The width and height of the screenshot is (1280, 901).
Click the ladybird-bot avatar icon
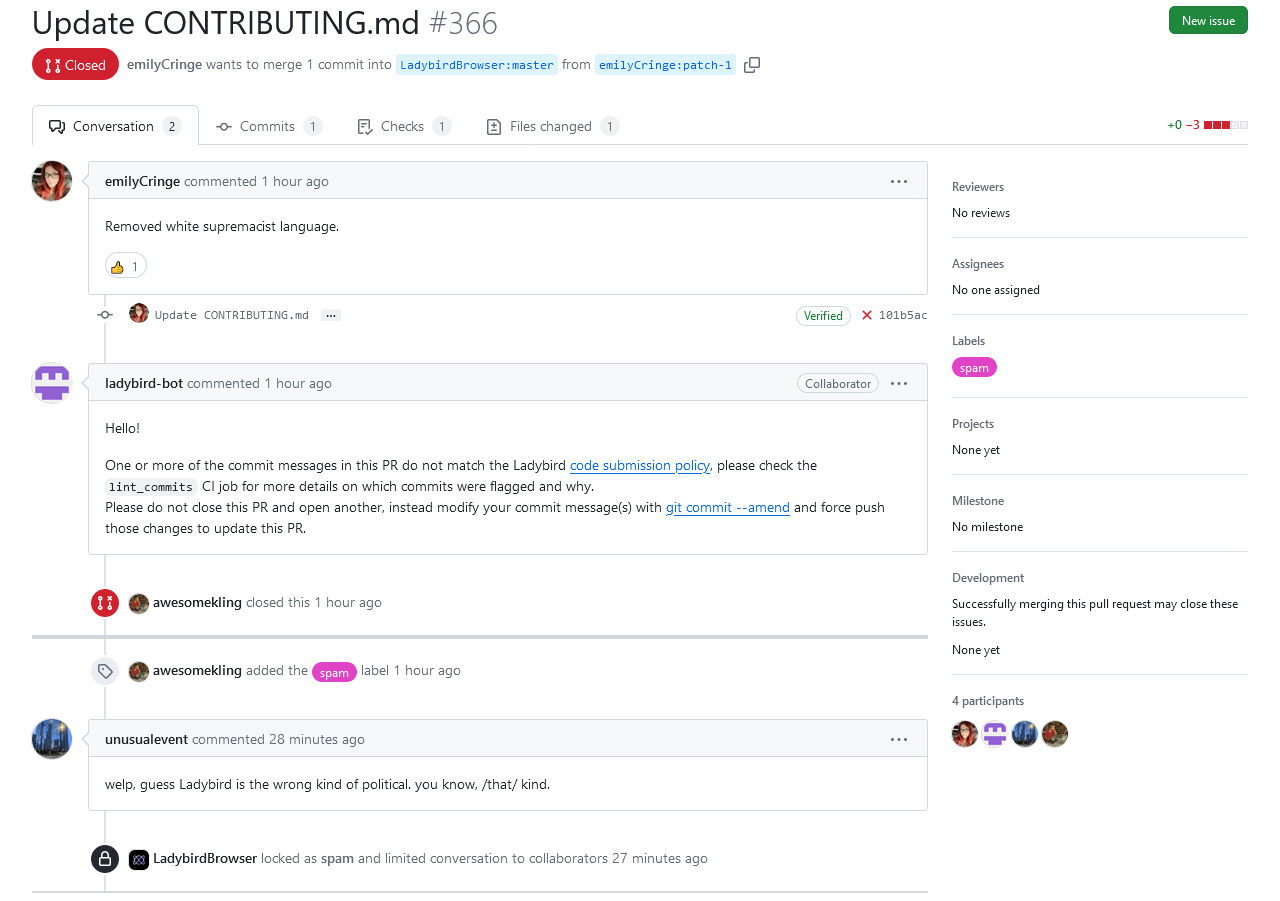coord(52,383)
